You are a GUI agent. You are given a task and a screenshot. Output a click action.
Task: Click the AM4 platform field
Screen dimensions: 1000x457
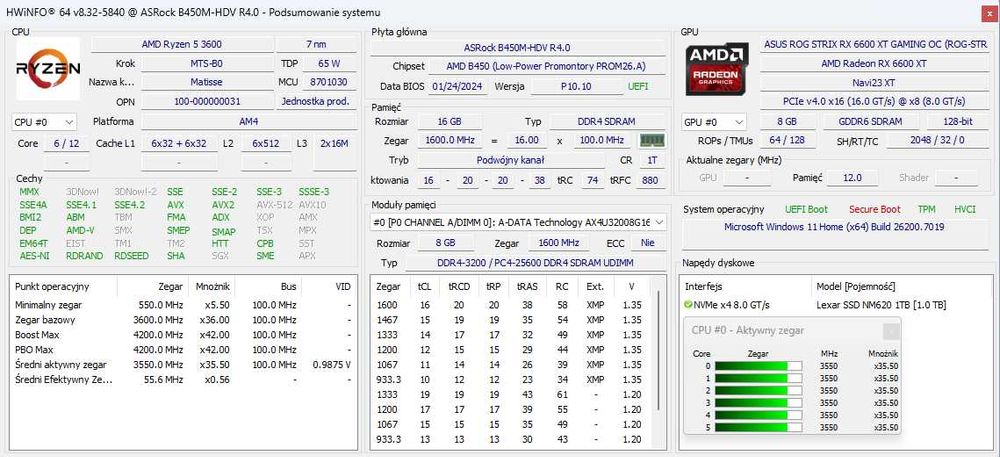tap(249, 121)
